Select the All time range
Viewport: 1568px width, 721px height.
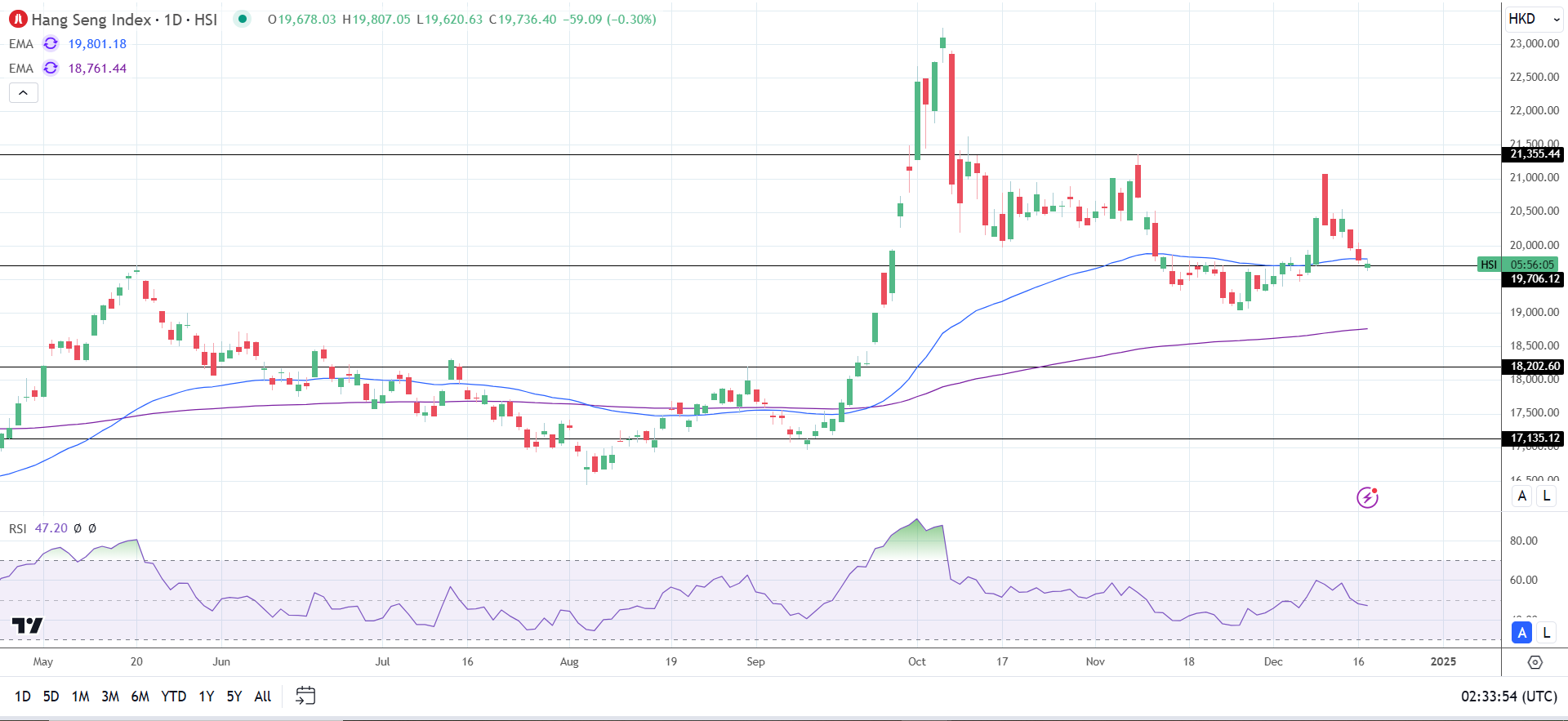(x=263, y=697)
